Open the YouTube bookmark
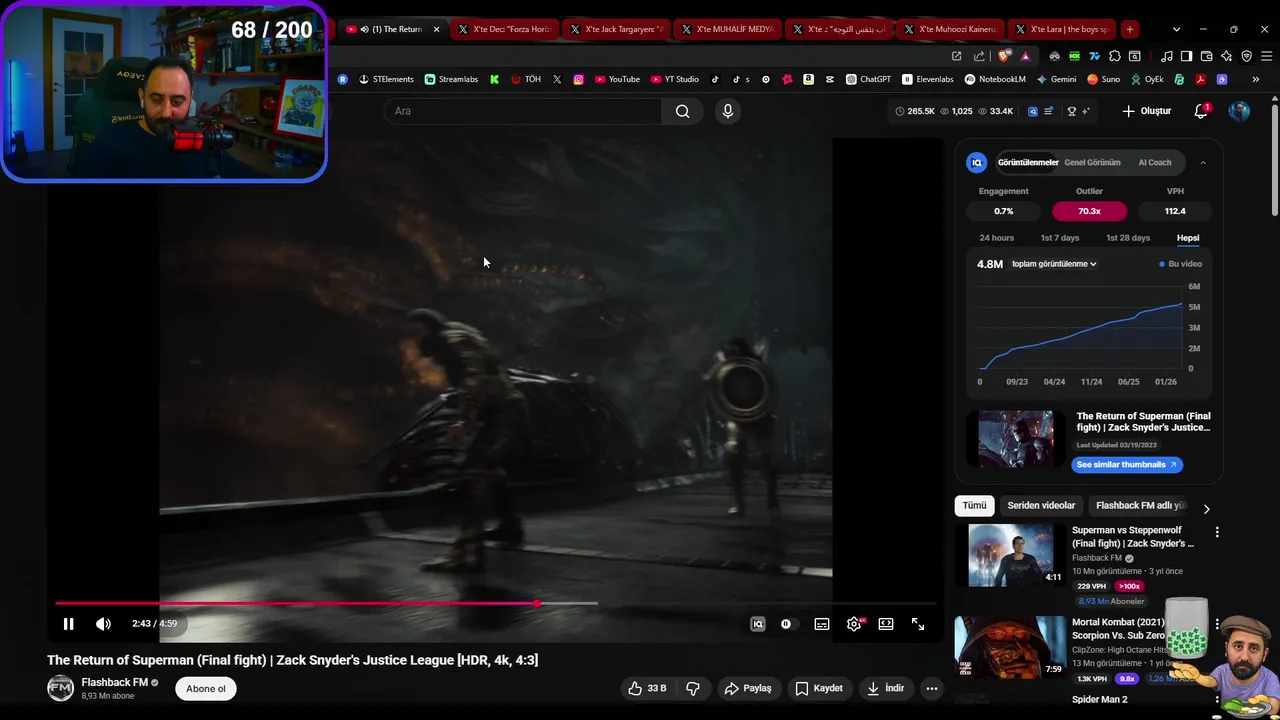The image size is (1280, 720). (617, 79)
